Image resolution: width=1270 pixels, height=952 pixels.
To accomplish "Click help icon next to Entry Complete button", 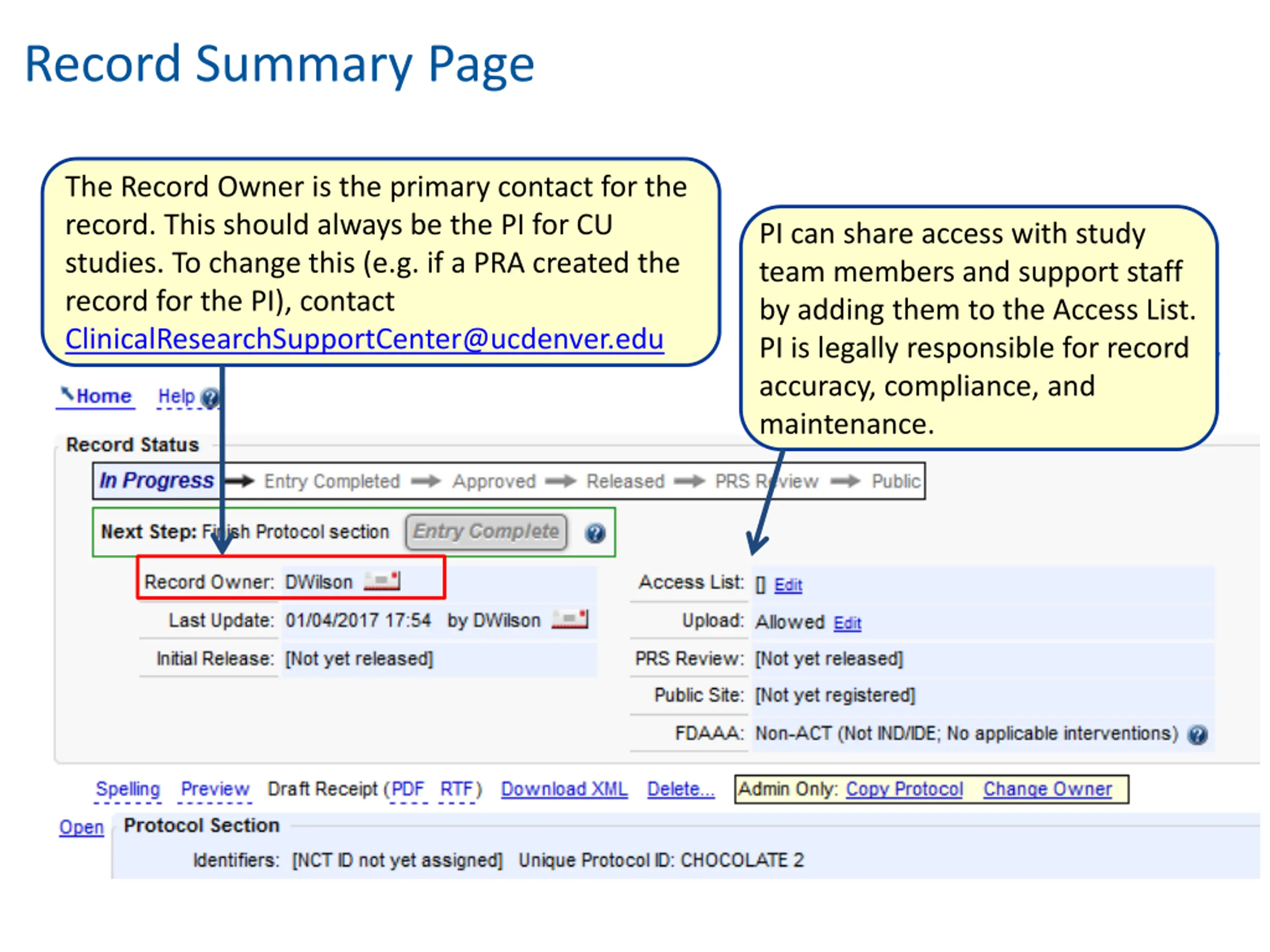I will tap(595, 533).
